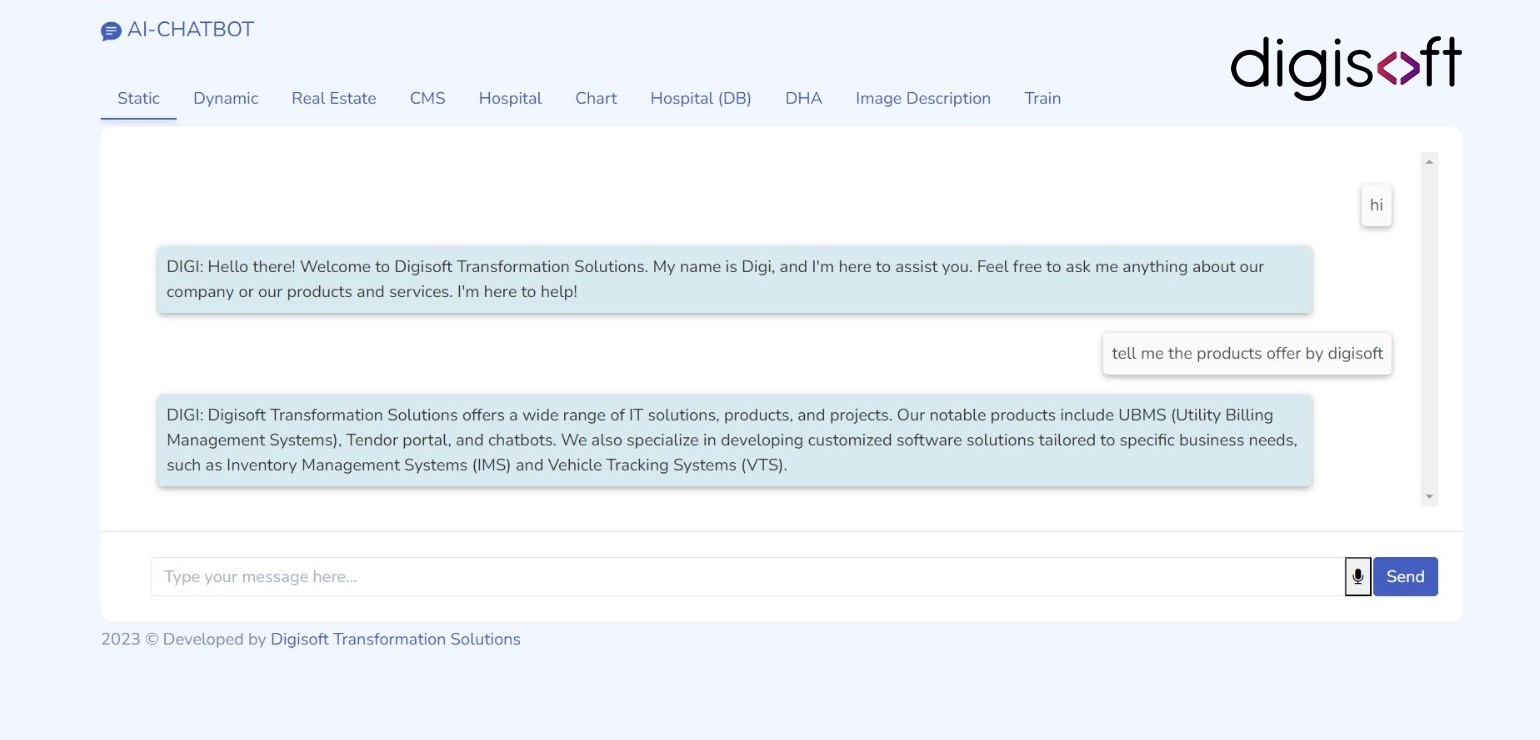The image size is (1540, 740).
Task: Click the 'tell me the products offer' message
Action: (x=1247, y=354)
